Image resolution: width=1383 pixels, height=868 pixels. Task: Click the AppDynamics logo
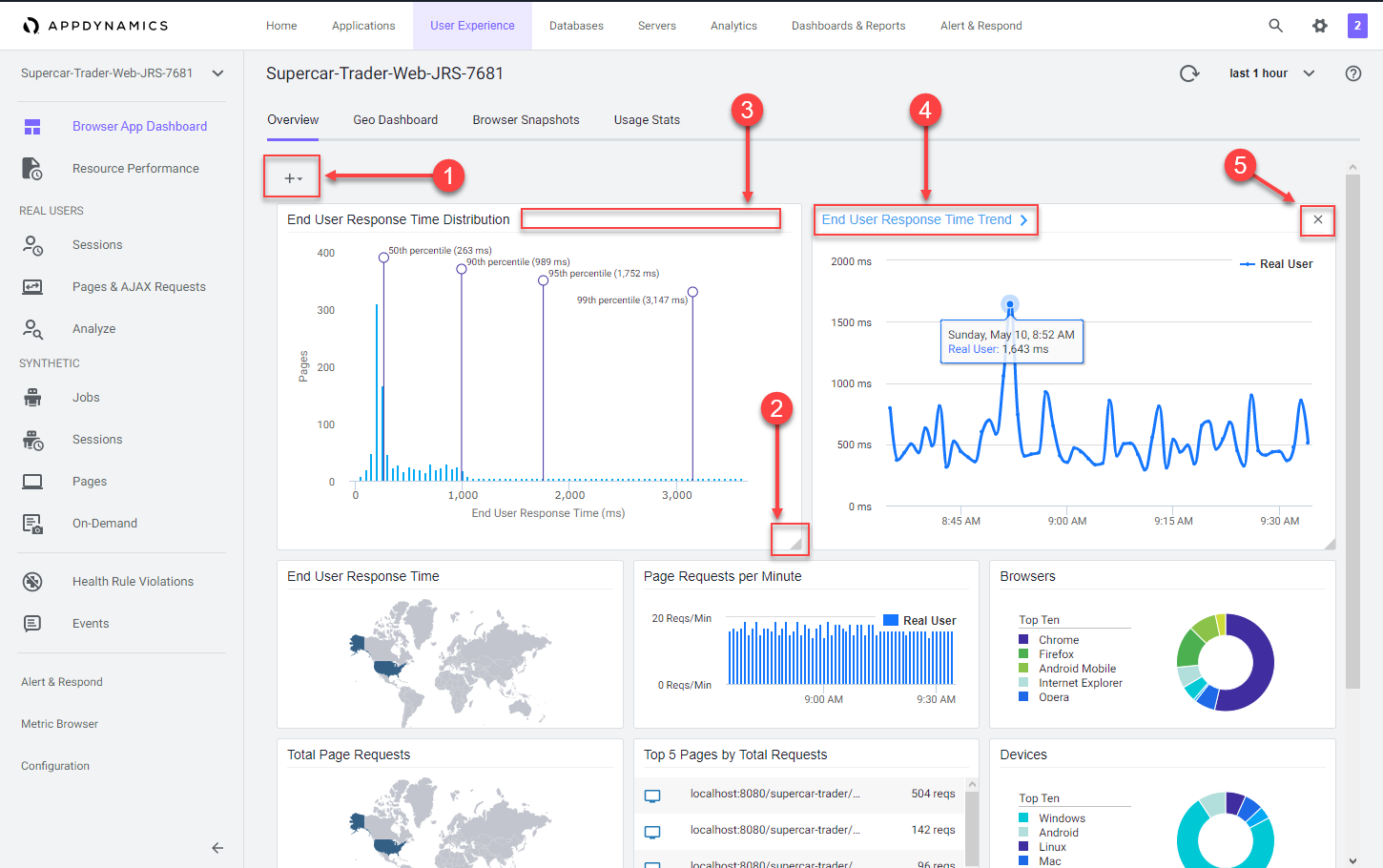95,26
